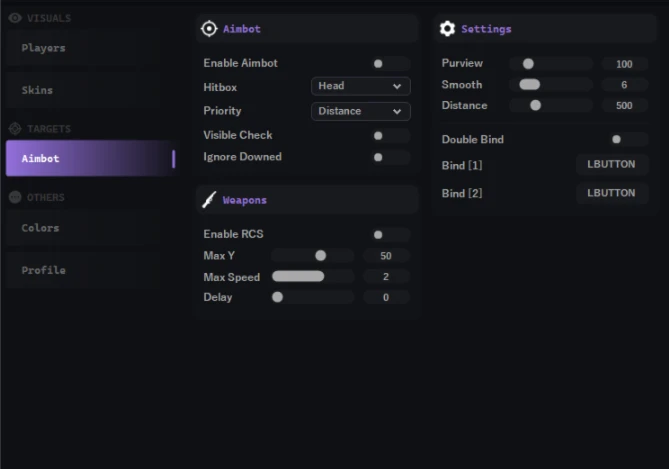Viewport: 669px width, 469px height.
Task: Click the Bind [2] LBUTTON key button
Action: pyautogui.click(x=612, y=193)
